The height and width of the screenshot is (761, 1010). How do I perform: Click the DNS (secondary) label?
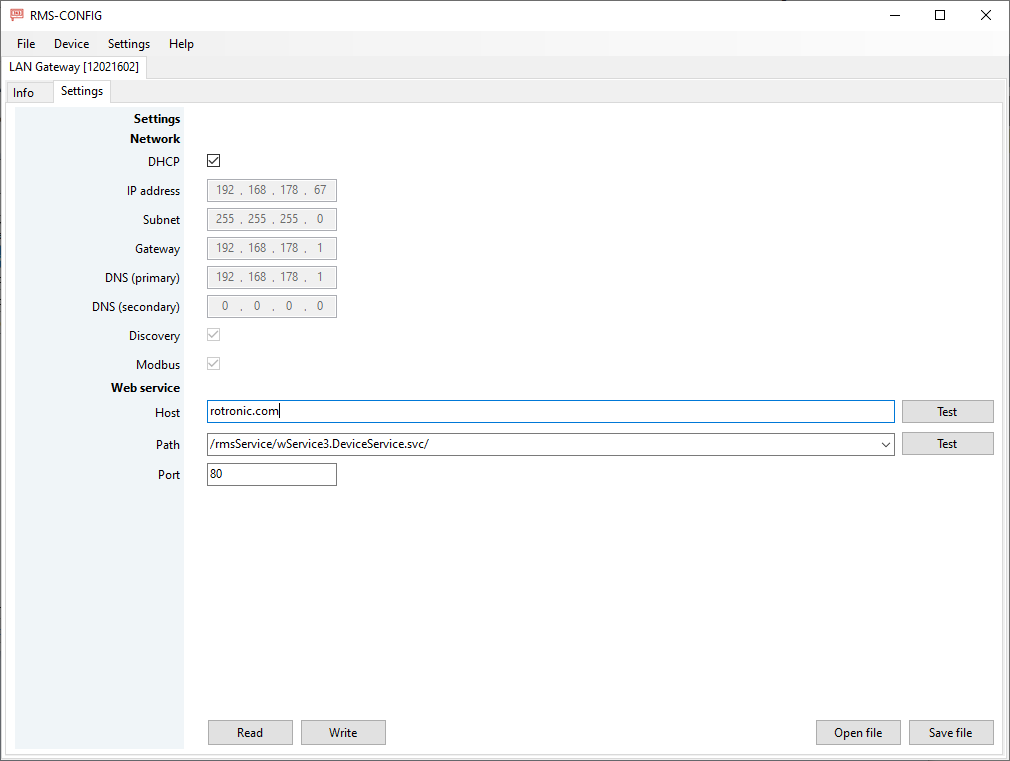(136, 307)
